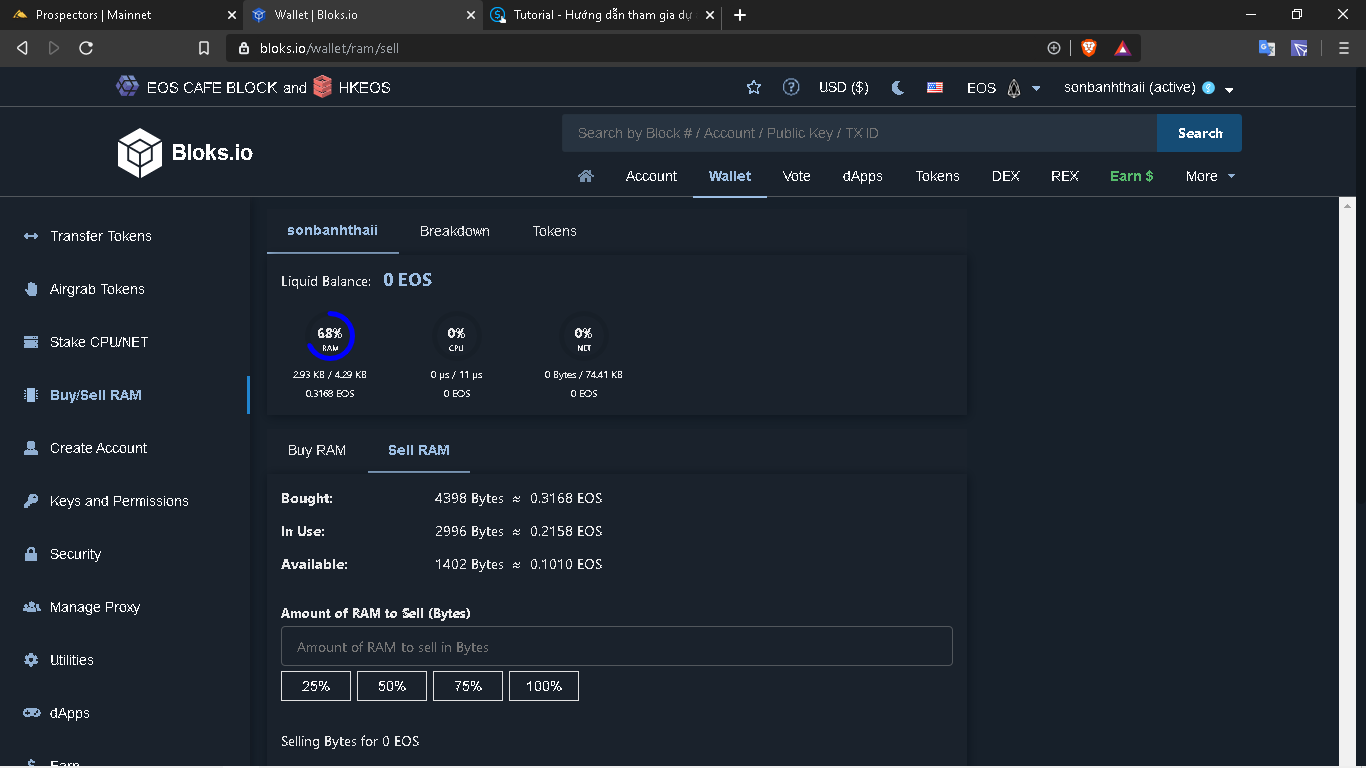The height and width of the screenshot is (768, 1366).
Task: Go back to previous page
Action: (x=22, y=48)
